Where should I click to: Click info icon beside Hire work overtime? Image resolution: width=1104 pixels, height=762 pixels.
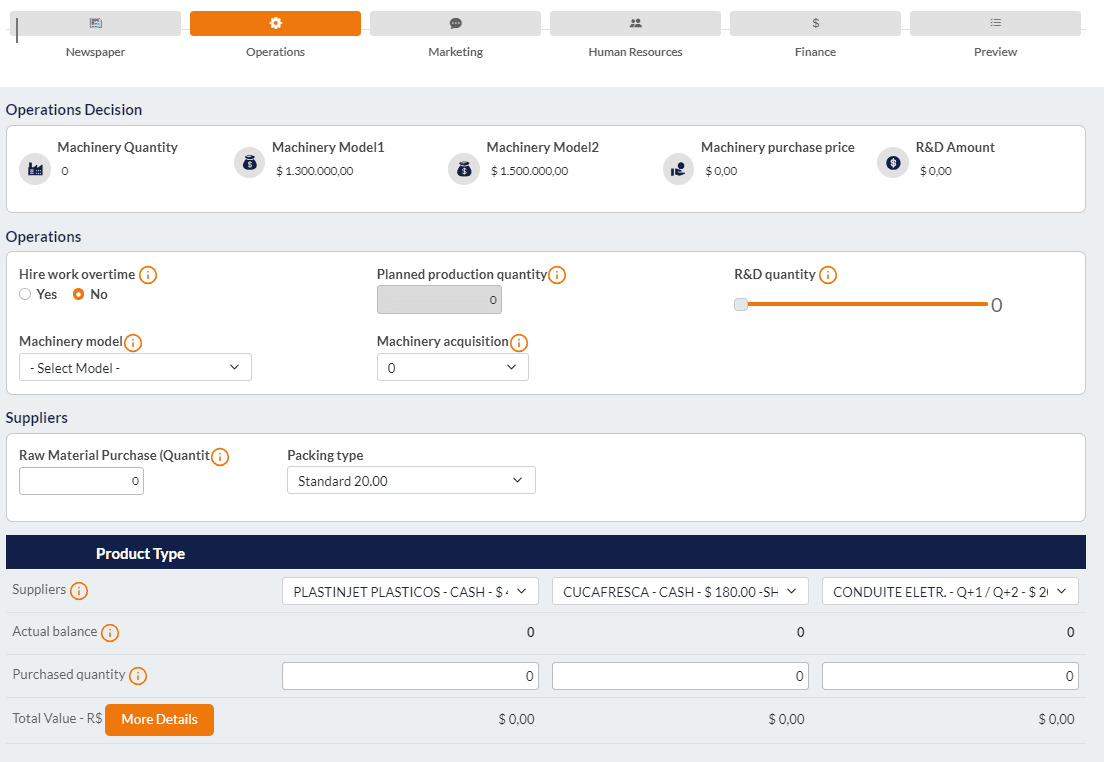(148, 275)
